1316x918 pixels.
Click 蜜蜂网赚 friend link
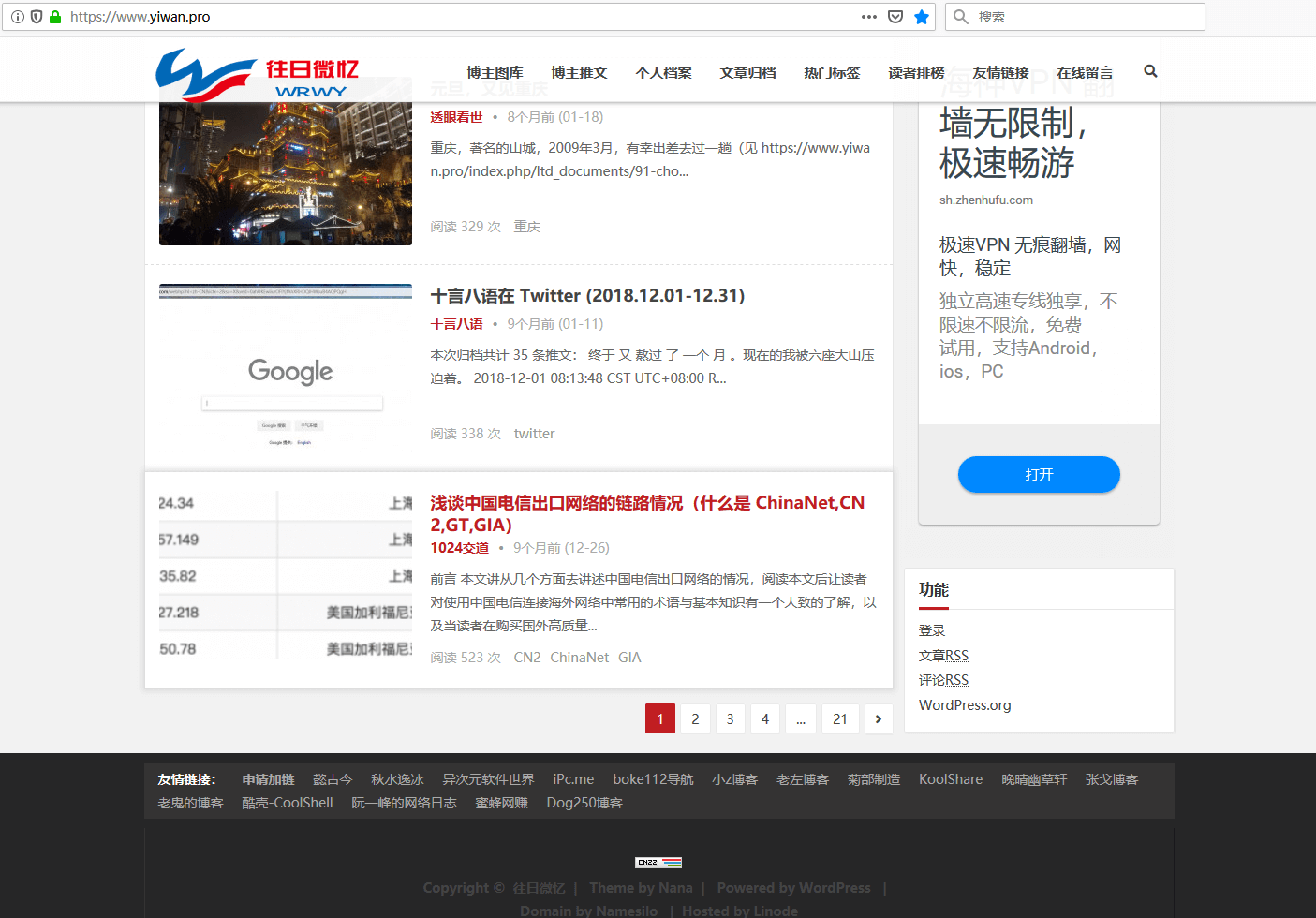tap(501, 803)
